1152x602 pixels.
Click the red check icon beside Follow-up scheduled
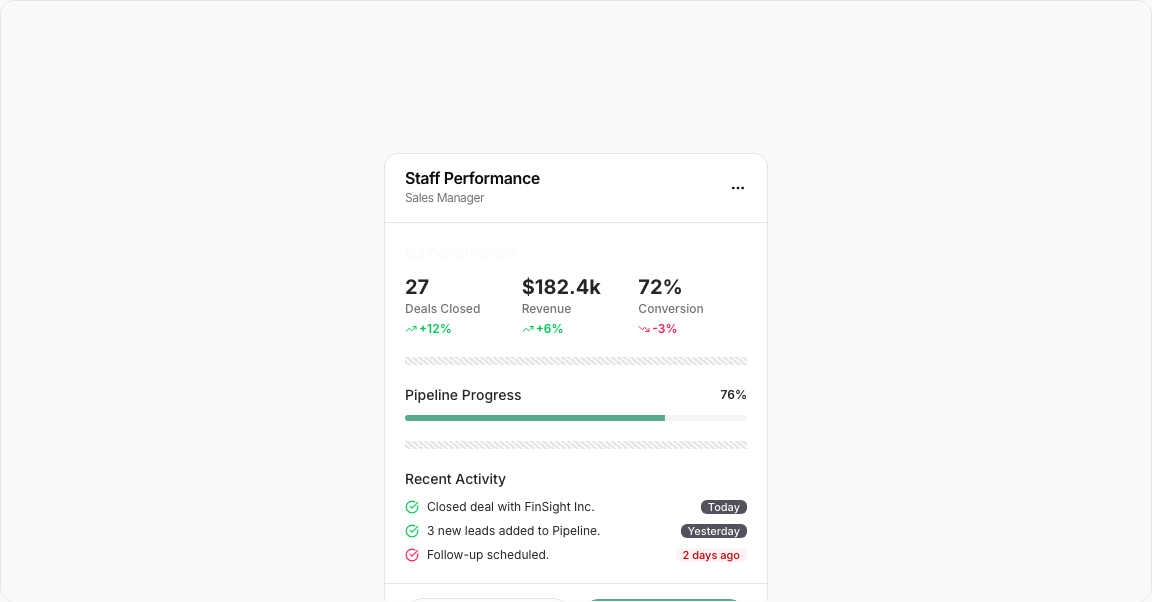point(412,555)
